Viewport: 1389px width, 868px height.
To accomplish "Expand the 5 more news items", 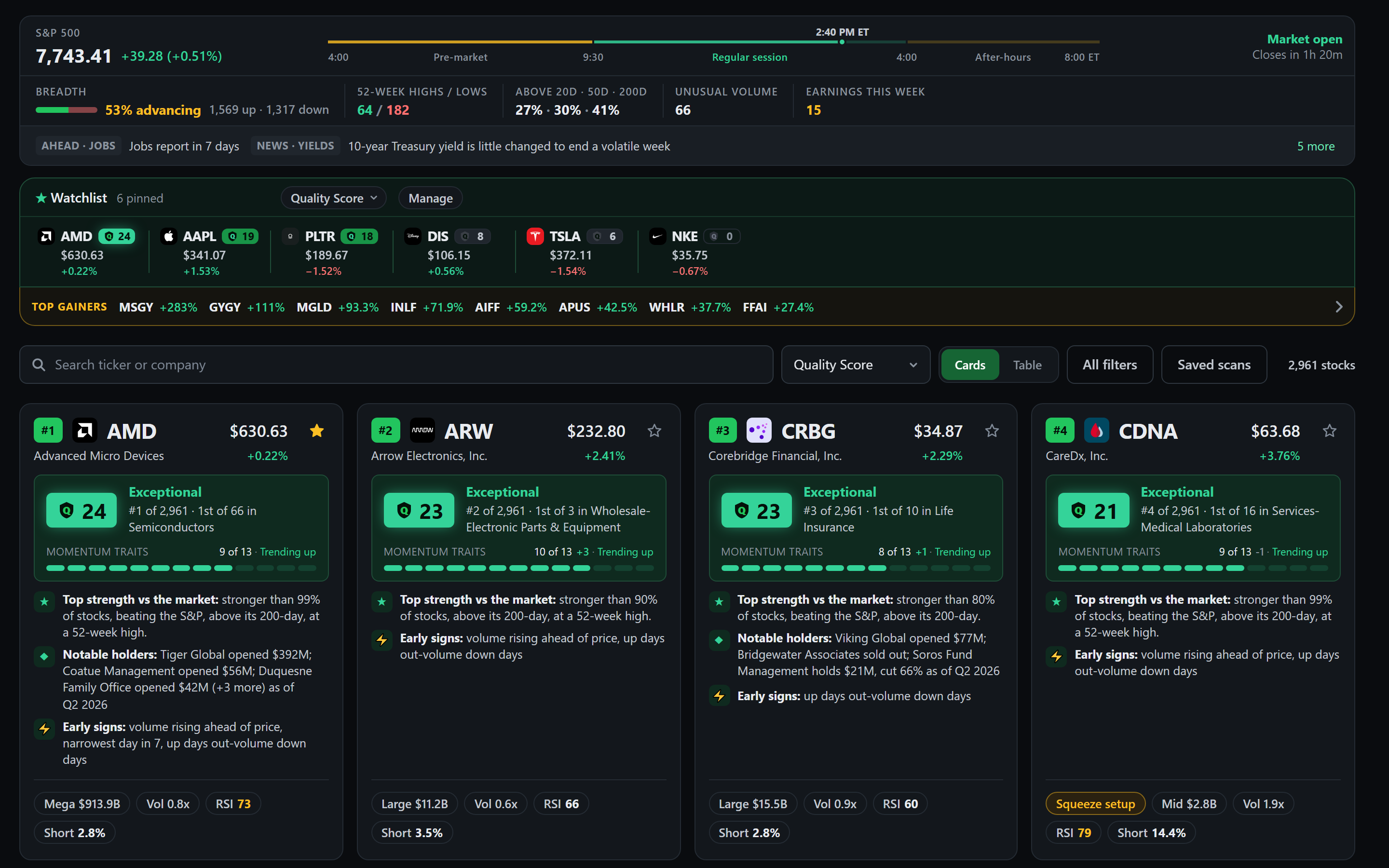I will 1316,147.
